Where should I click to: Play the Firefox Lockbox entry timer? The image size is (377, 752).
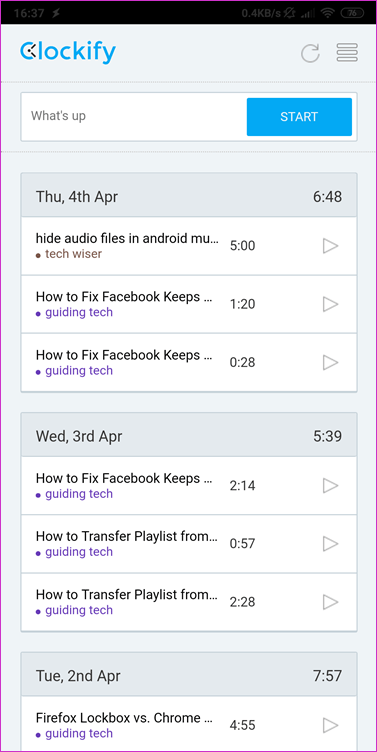330,725
